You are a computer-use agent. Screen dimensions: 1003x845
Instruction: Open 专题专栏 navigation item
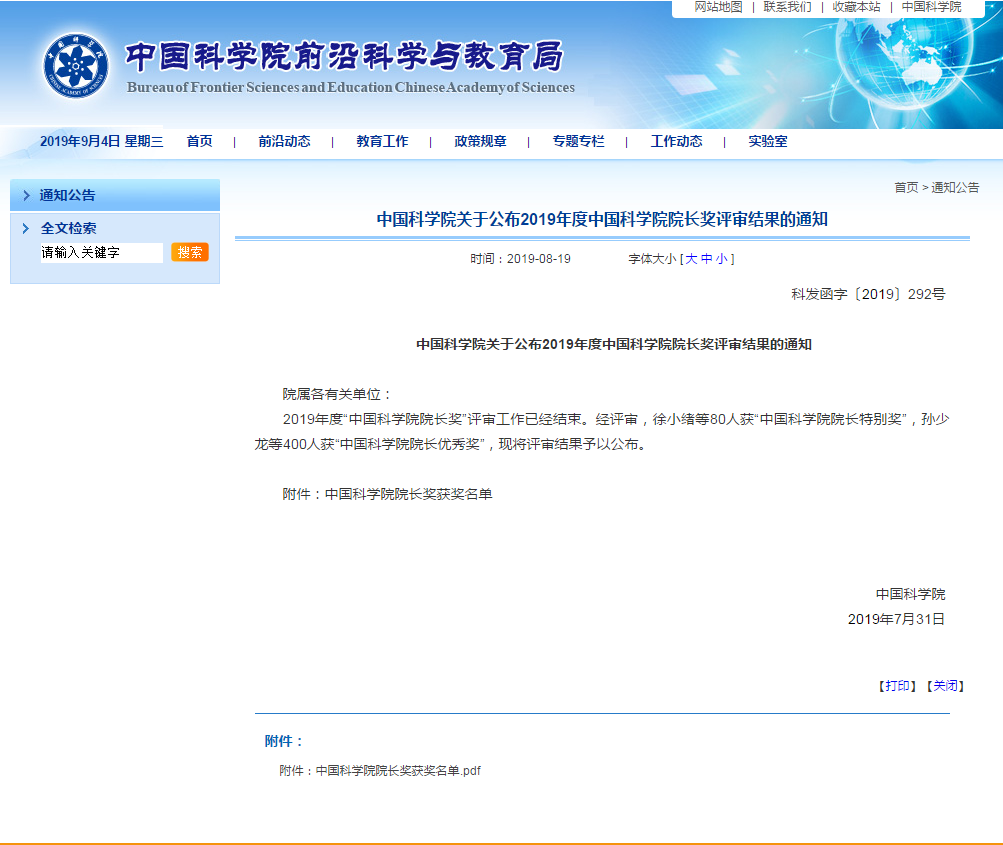pyautogui.click(x=578, y=142)
